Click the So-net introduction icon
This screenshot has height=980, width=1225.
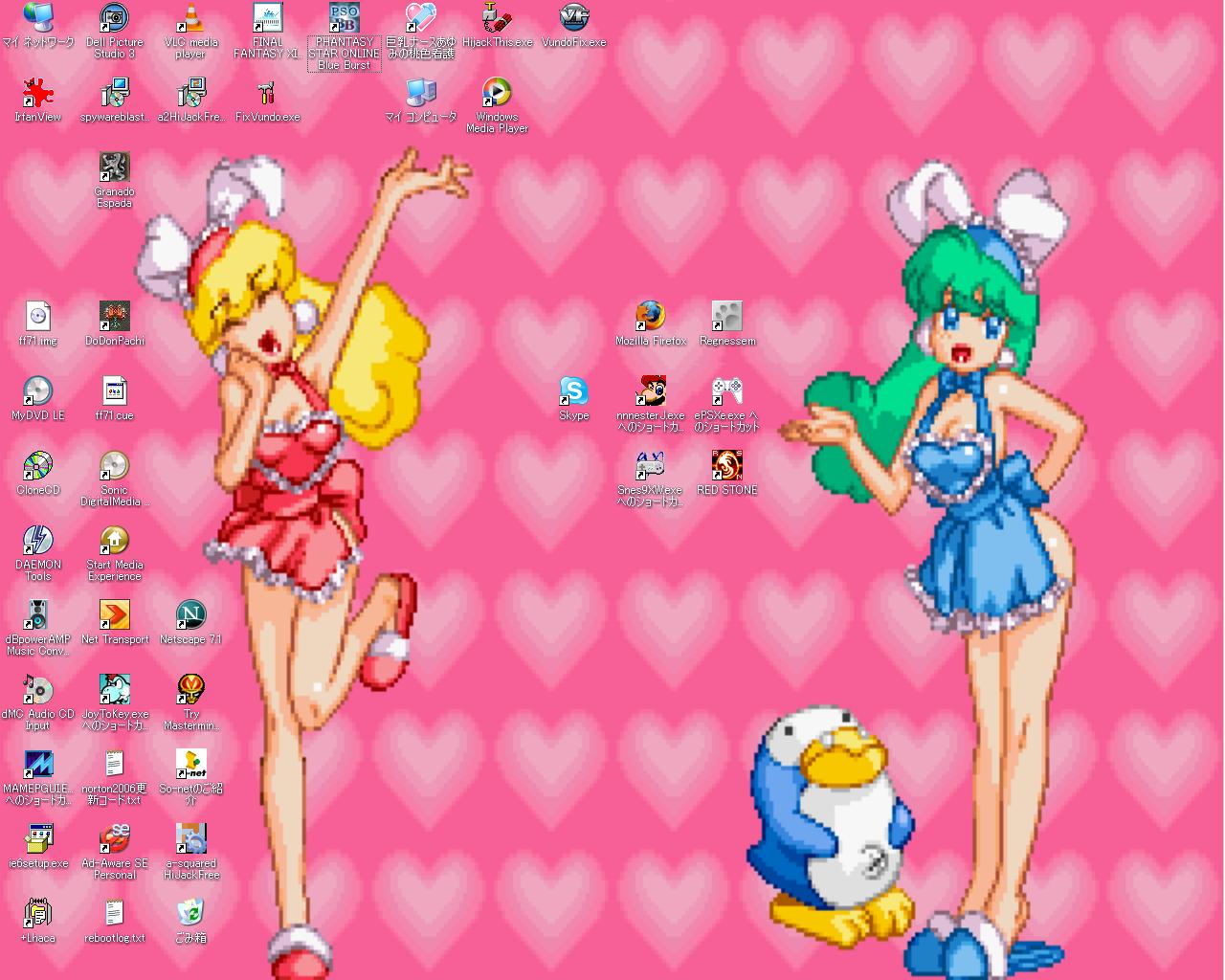(191, 764)
